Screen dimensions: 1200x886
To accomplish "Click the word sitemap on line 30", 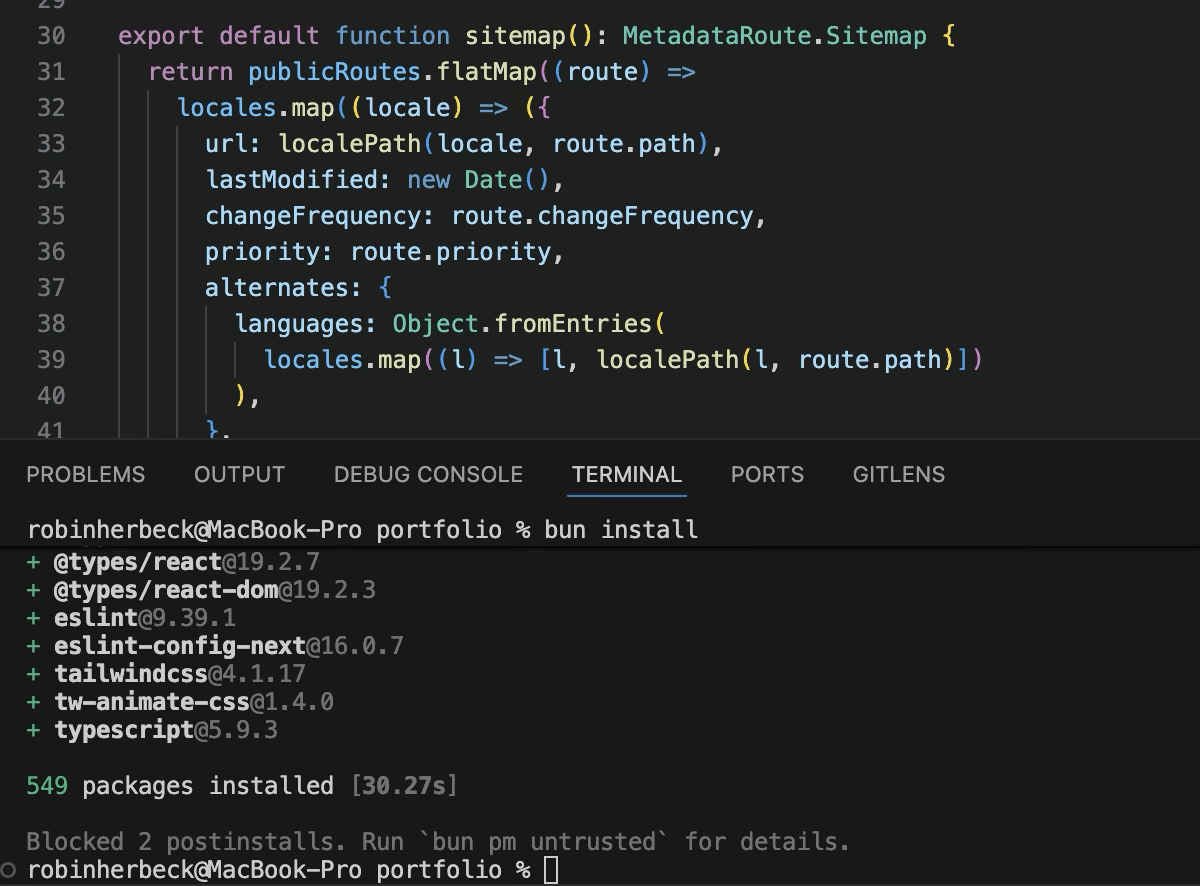I will [510, 35].
